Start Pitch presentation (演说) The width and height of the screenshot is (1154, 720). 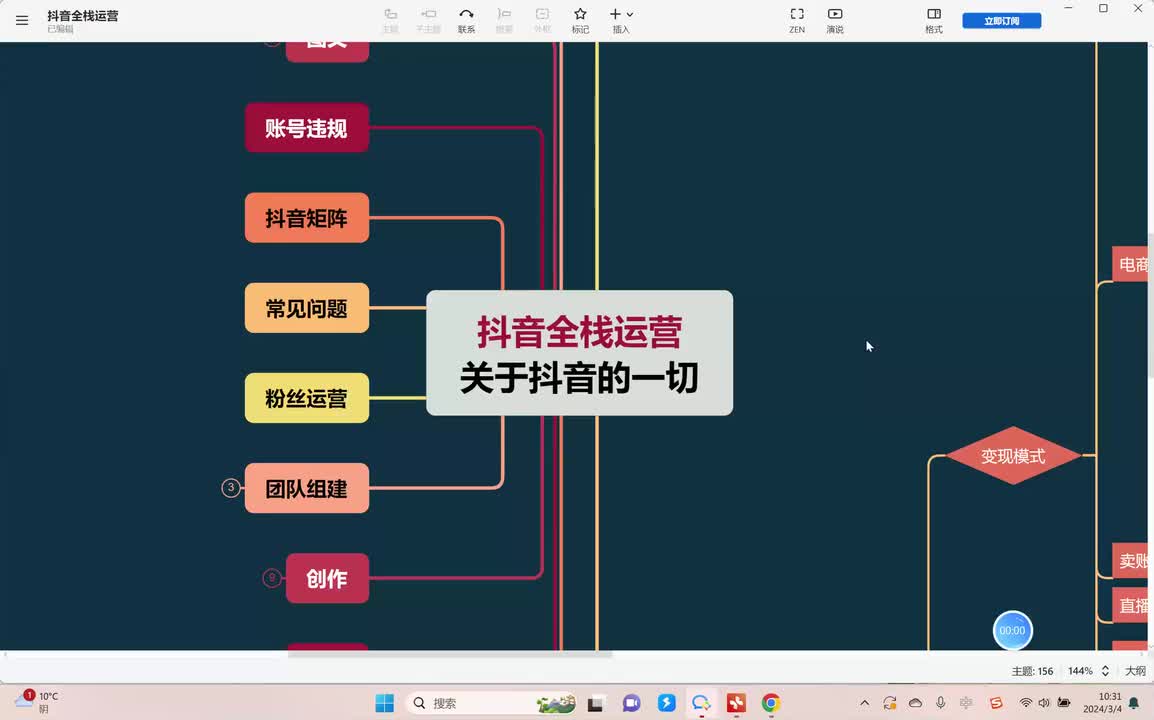pos(835,21)
